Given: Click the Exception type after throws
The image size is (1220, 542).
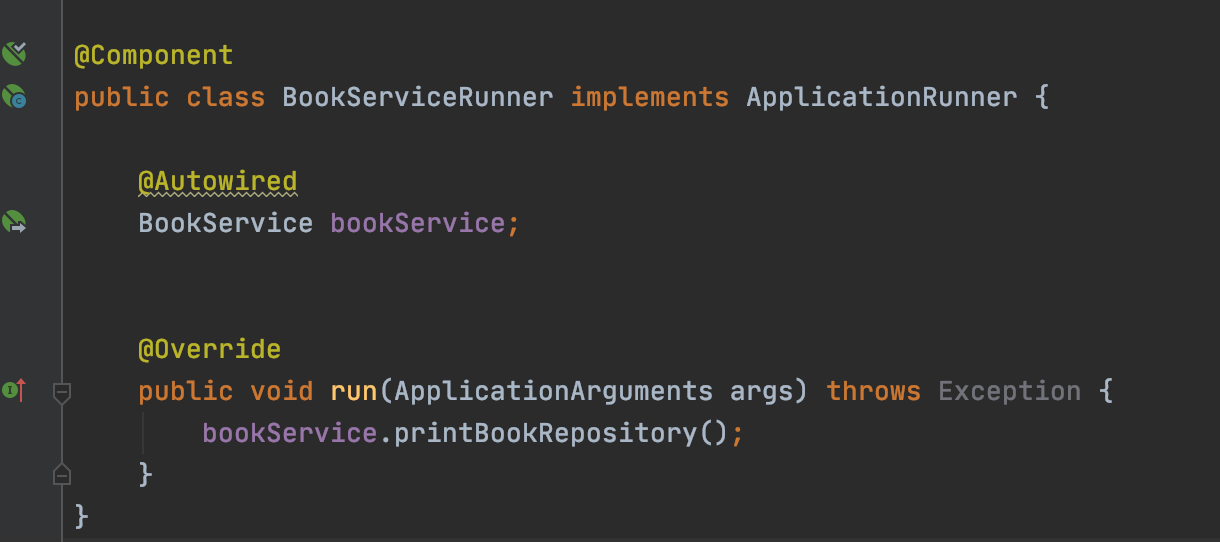Looking at the screenshot, I should point(1010,391).
